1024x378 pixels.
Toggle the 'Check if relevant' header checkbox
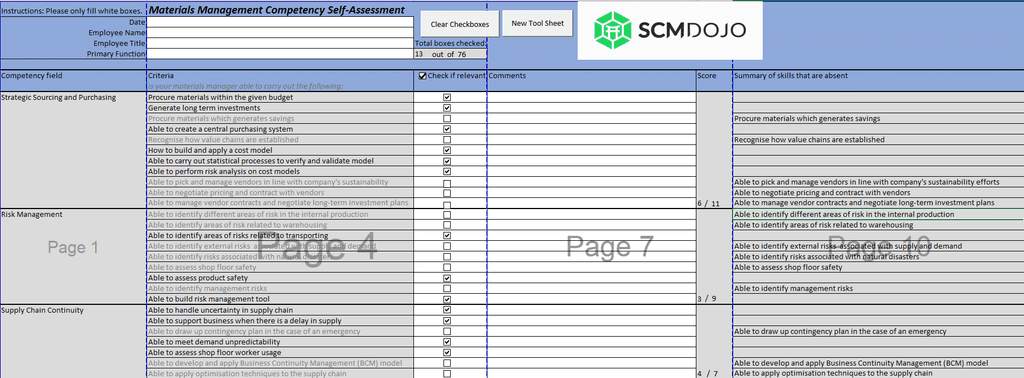click(x=423, y=76)
